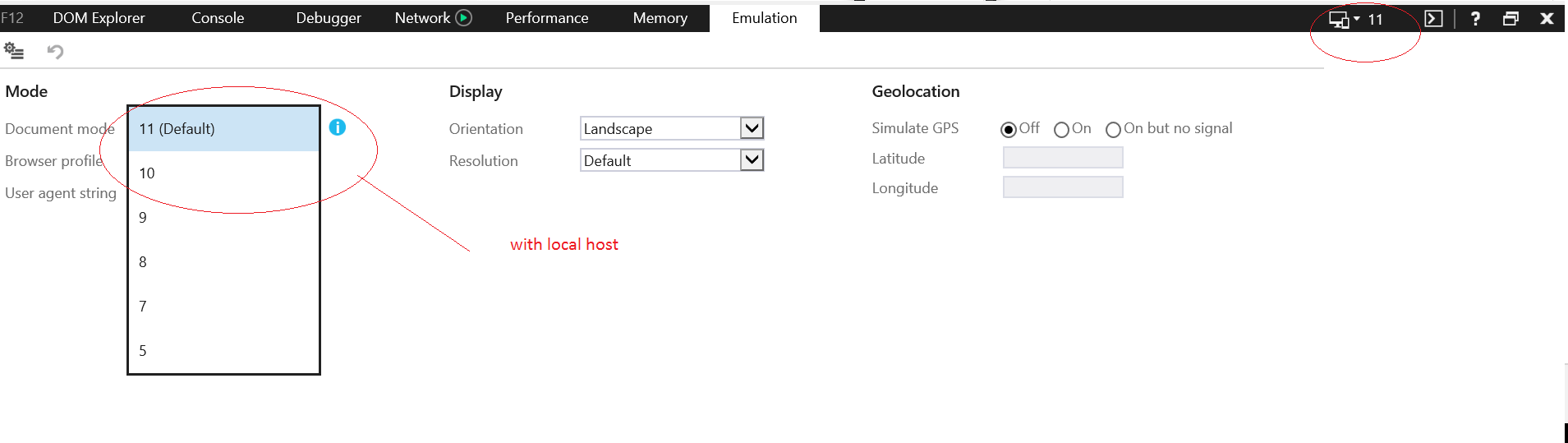Screen dimensions: 1568x443
Task: Click the Network profiling play icon
Action: pos(464,17)
